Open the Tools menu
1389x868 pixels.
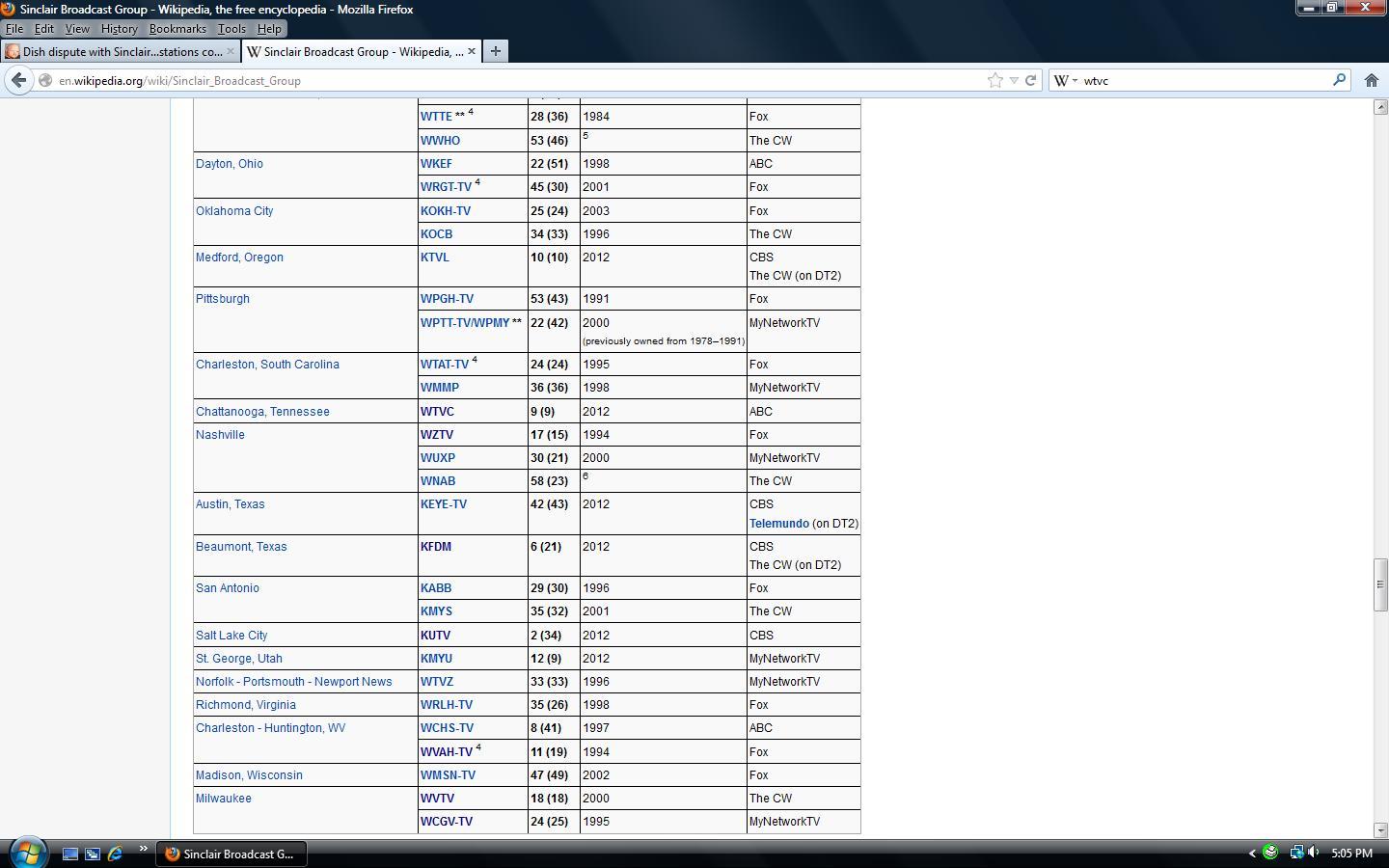point(231,29)
